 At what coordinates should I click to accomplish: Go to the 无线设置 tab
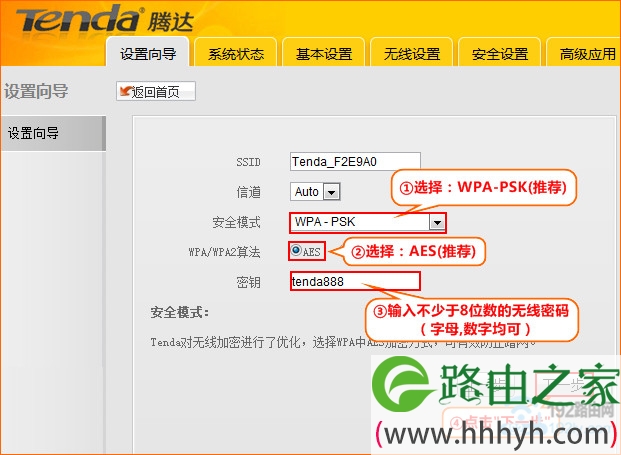(x=412, y=53)
